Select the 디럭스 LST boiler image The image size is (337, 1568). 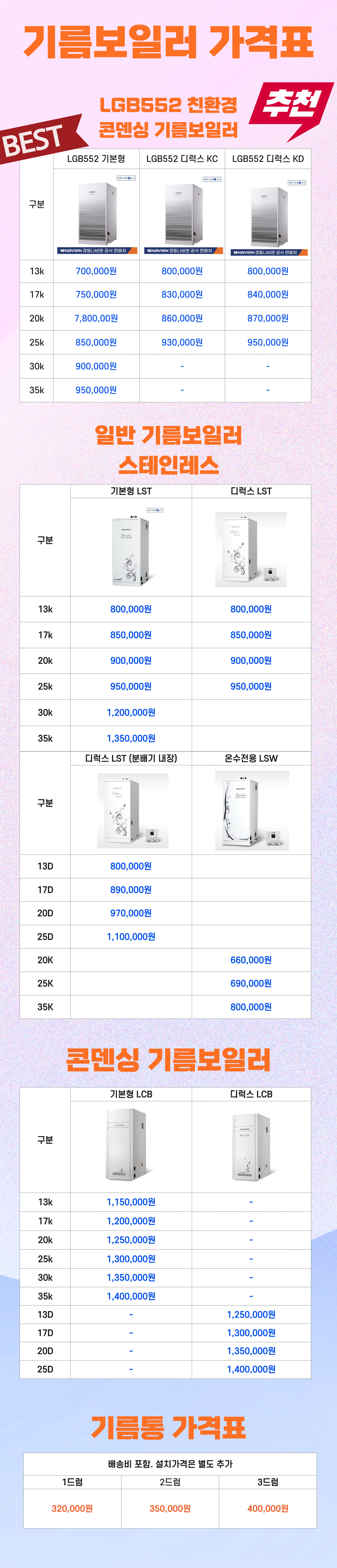point(251,549)
